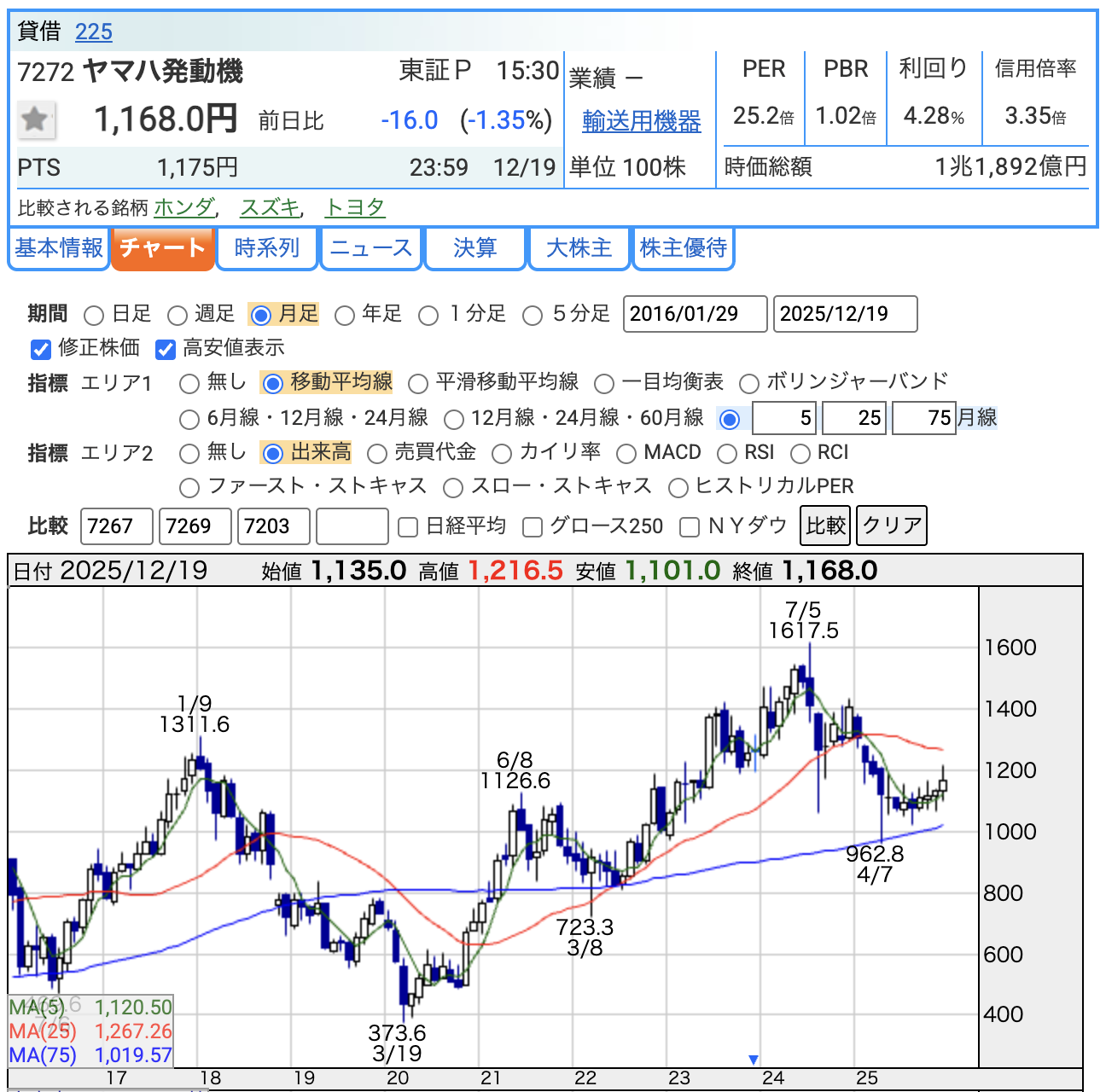Image resolution: width=1106 pixels, height=1092 pixels.
Task: Select the 週足 weekly period radio button
Action: [x=178, y=316]
